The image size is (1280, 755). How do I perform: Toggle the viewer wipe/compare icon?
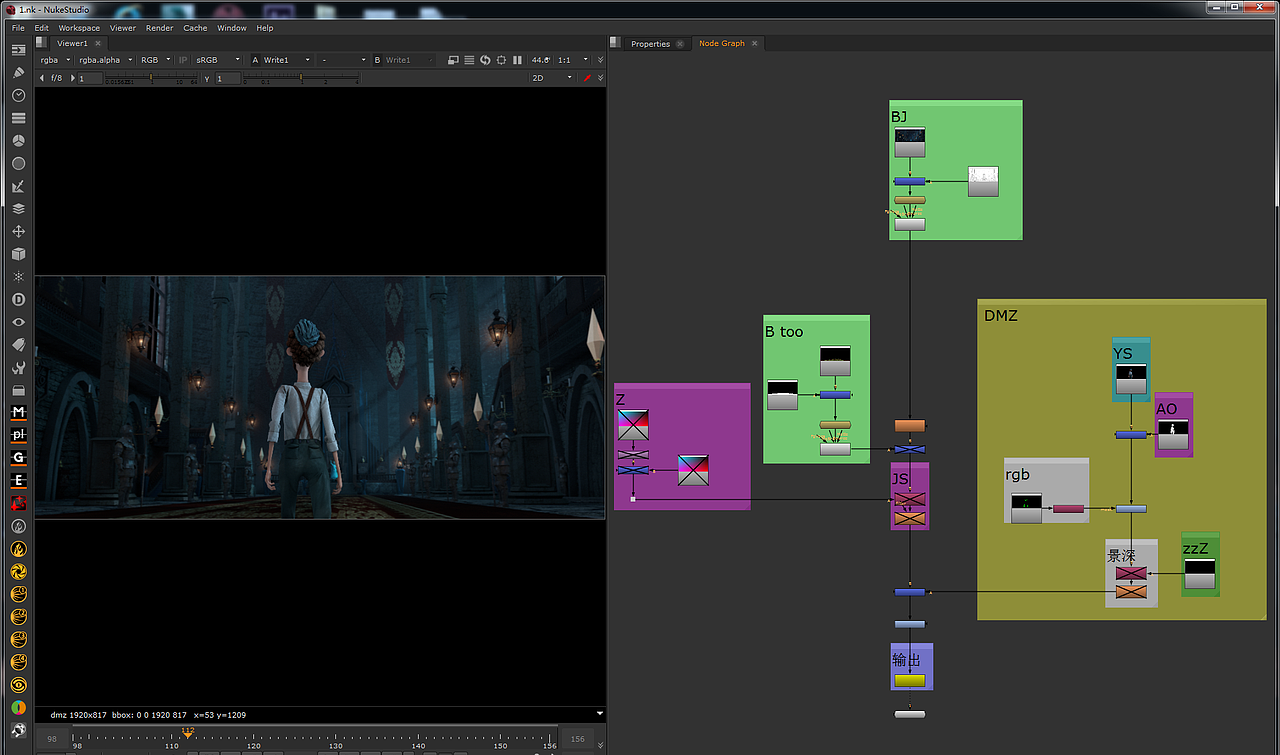click(453, 60)
